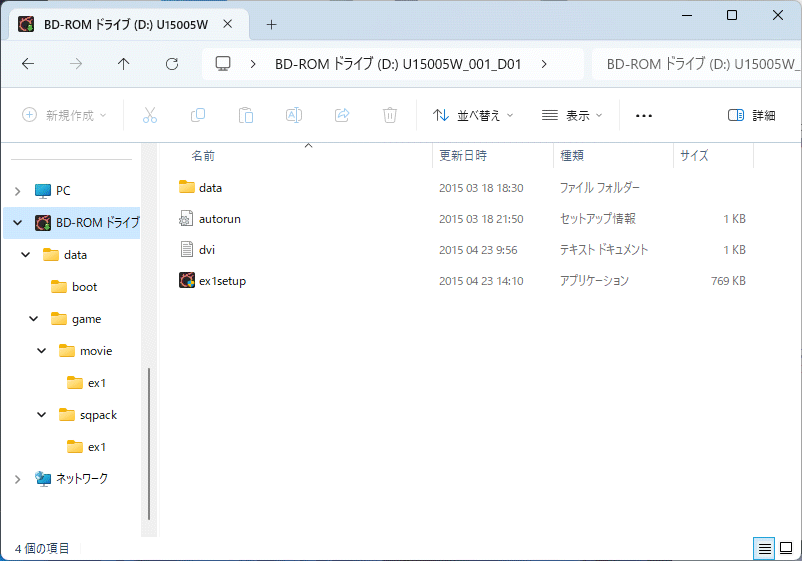802x561 pixels.
Task: Click the first chevron after the PC icon in address bar
Action: (x=253, y=64)
